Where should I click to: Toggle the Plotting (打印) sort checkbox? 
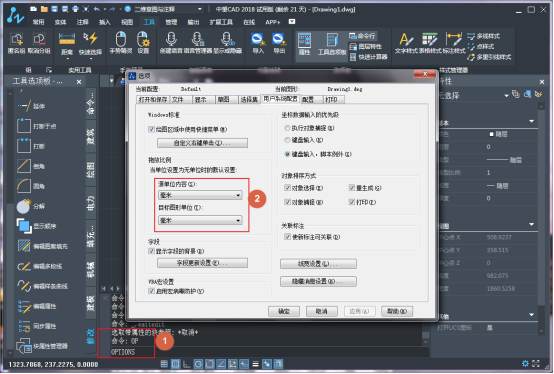352,202
